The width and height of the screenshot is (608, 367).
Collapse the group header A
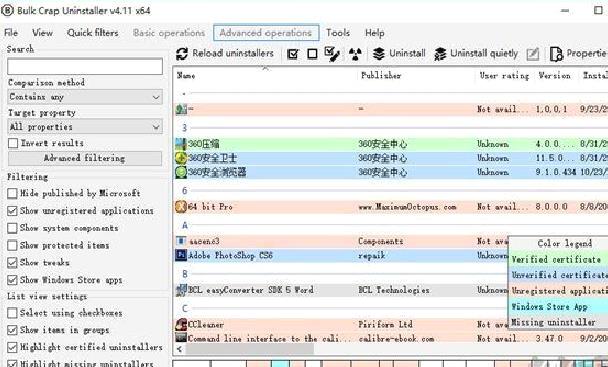tap(185, 225)
